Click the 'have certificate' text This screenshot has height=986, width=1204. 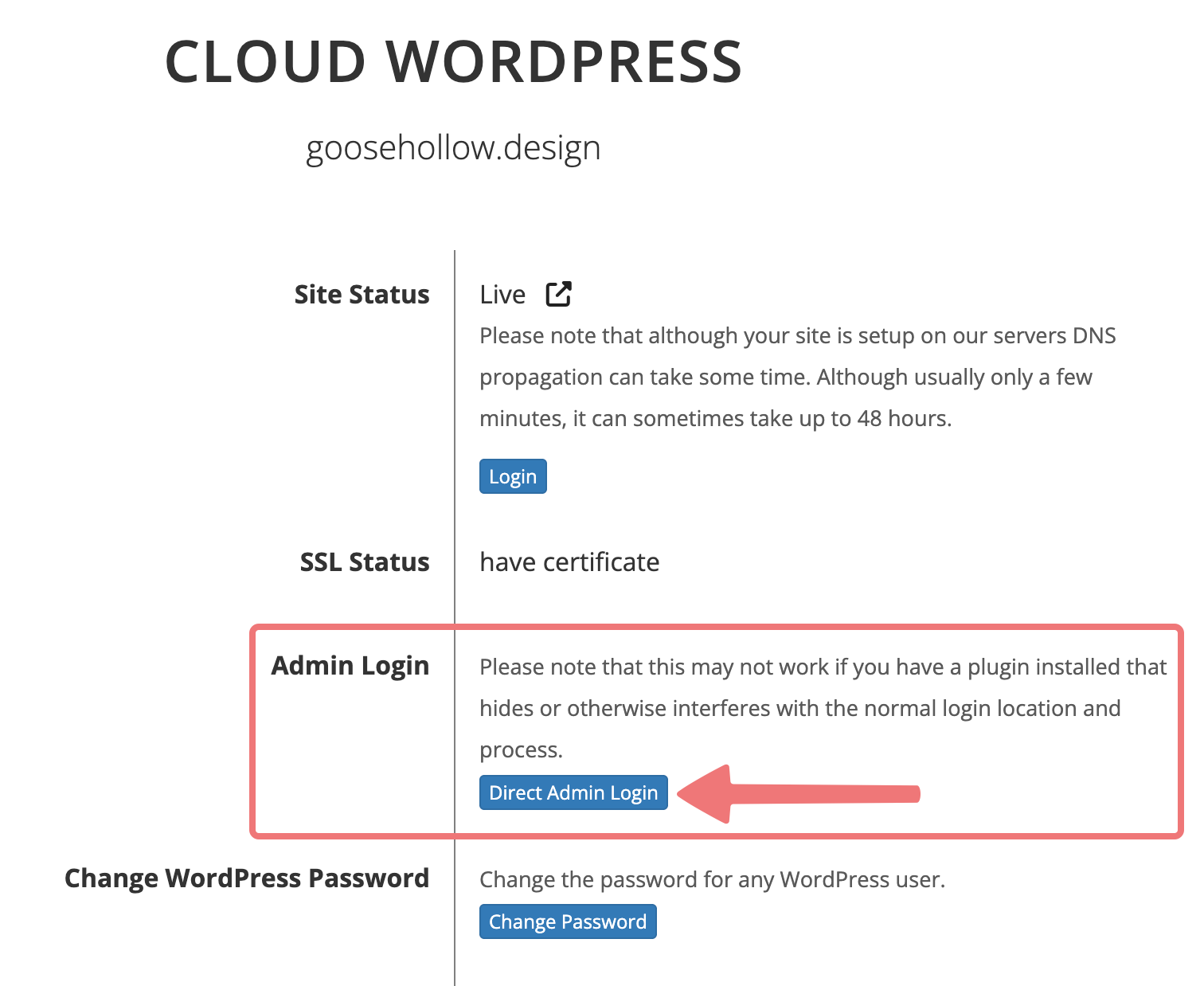[x=569, y=562]
